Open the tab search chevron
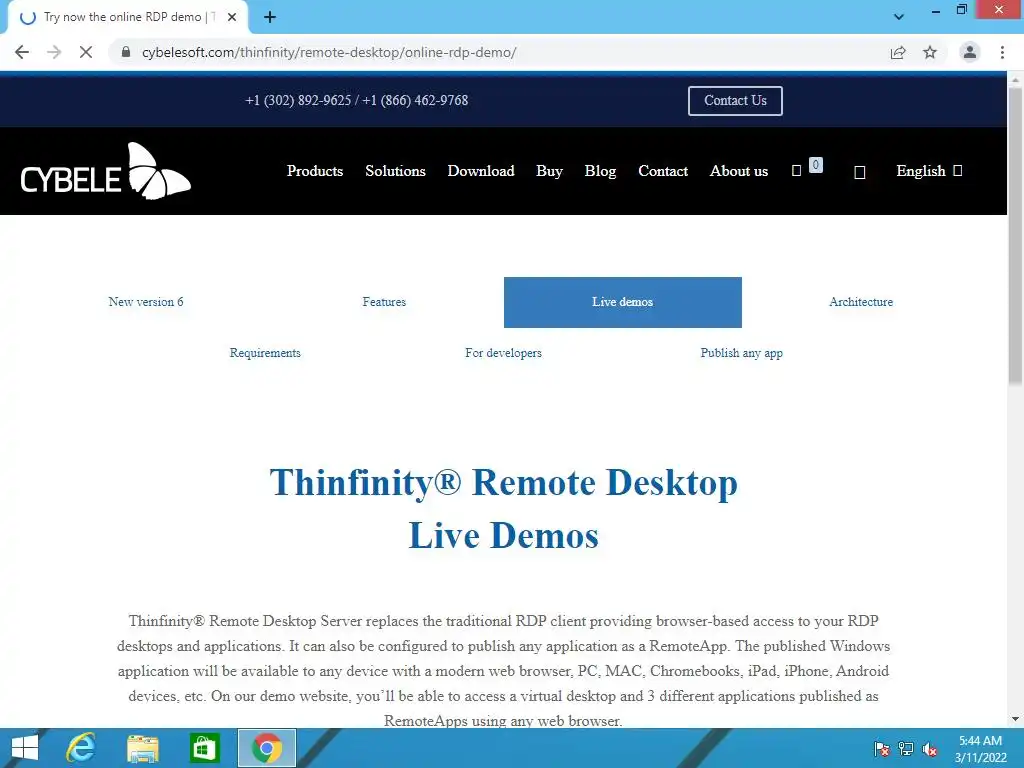Viewport: 1024px width, 768px height. click(899, 17)
